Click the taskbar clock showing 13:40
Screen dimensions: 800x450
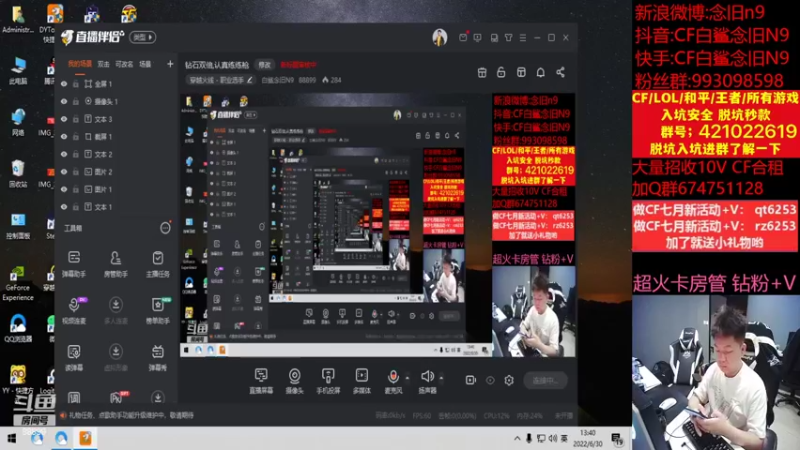(x=587, y=438)
